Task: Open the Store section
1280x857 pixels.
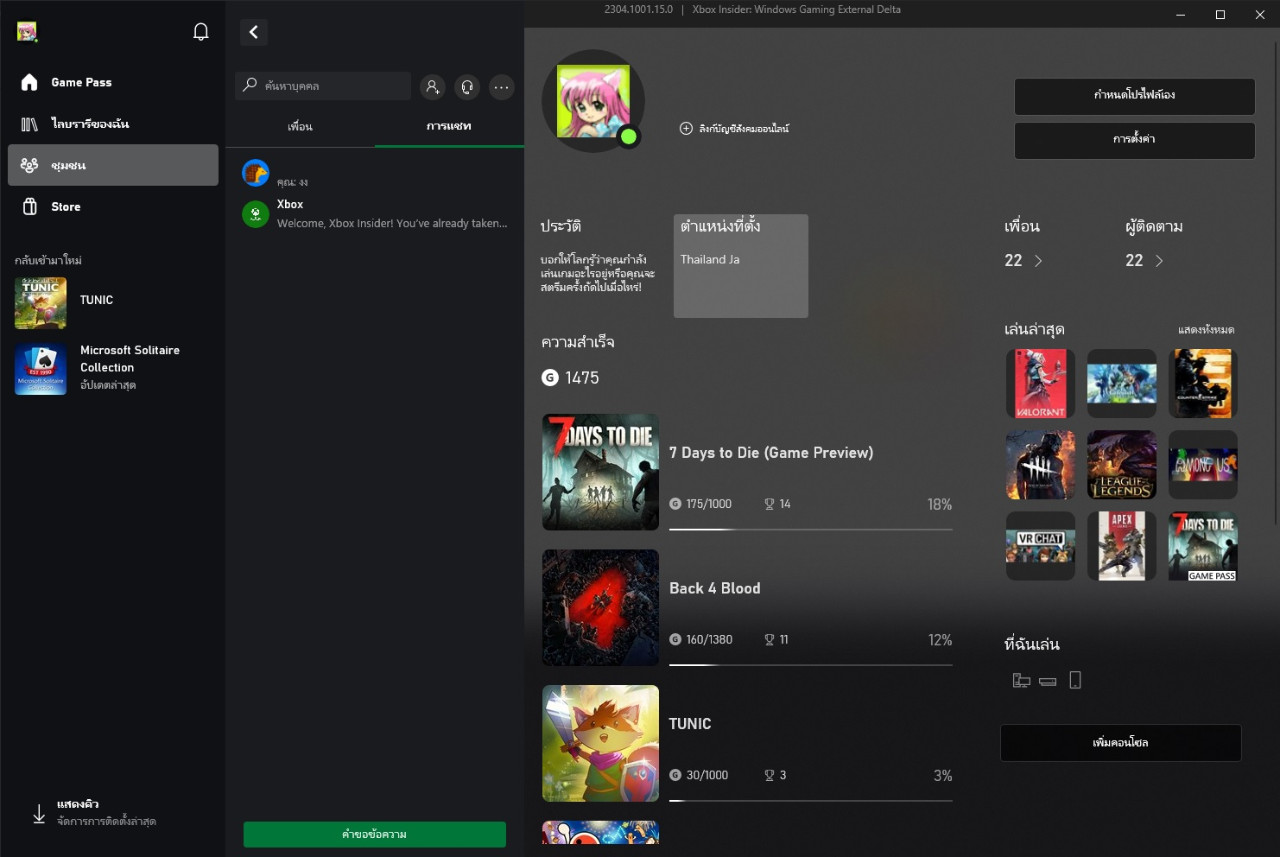Action: point(113,207)
